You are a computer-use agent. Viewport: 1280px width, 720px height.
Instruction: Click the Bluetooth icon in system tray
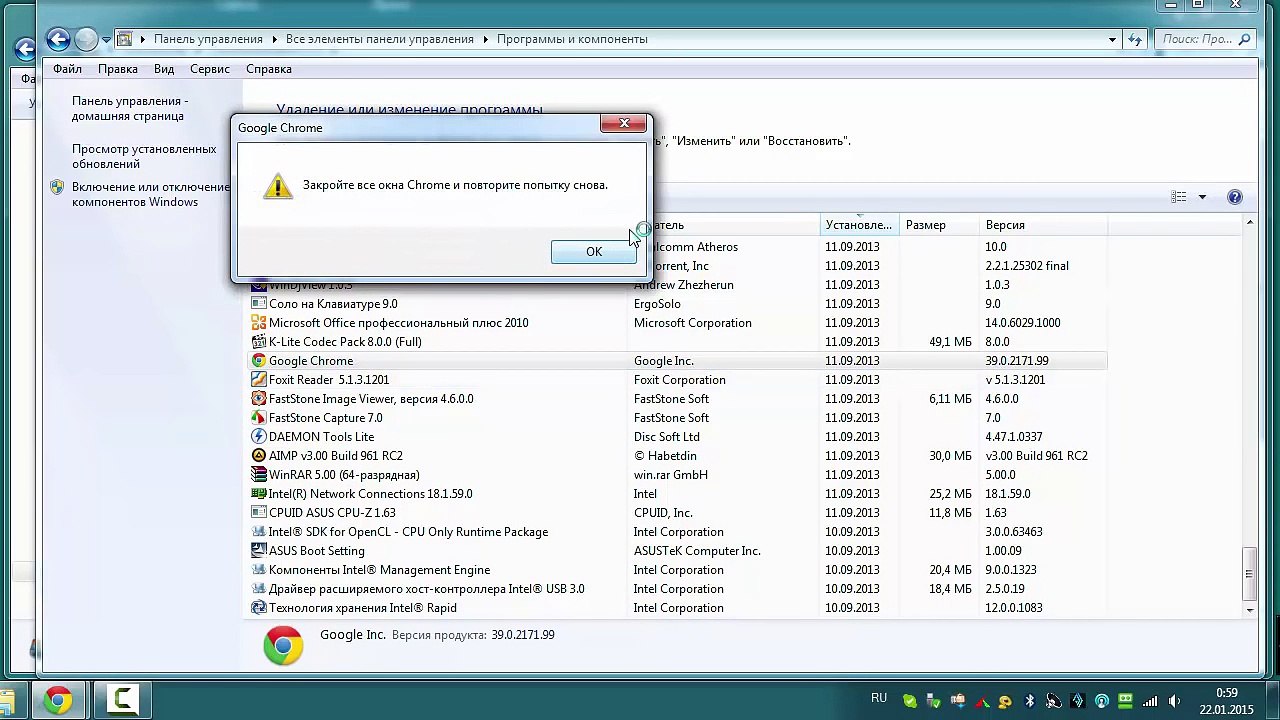(1030, 701)
